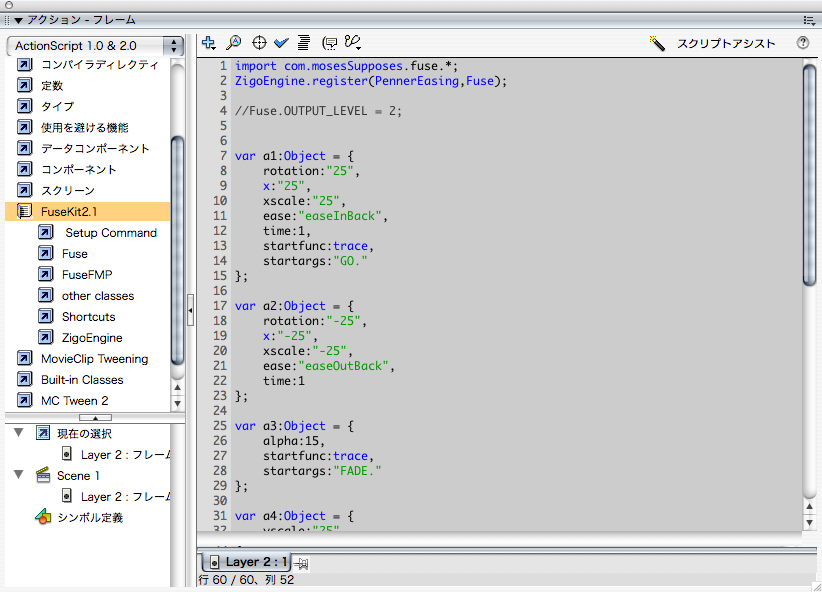822x592 pixels.
Task: Apply auto format to the script
Action: pyautogui.click(x=303, y=43)
